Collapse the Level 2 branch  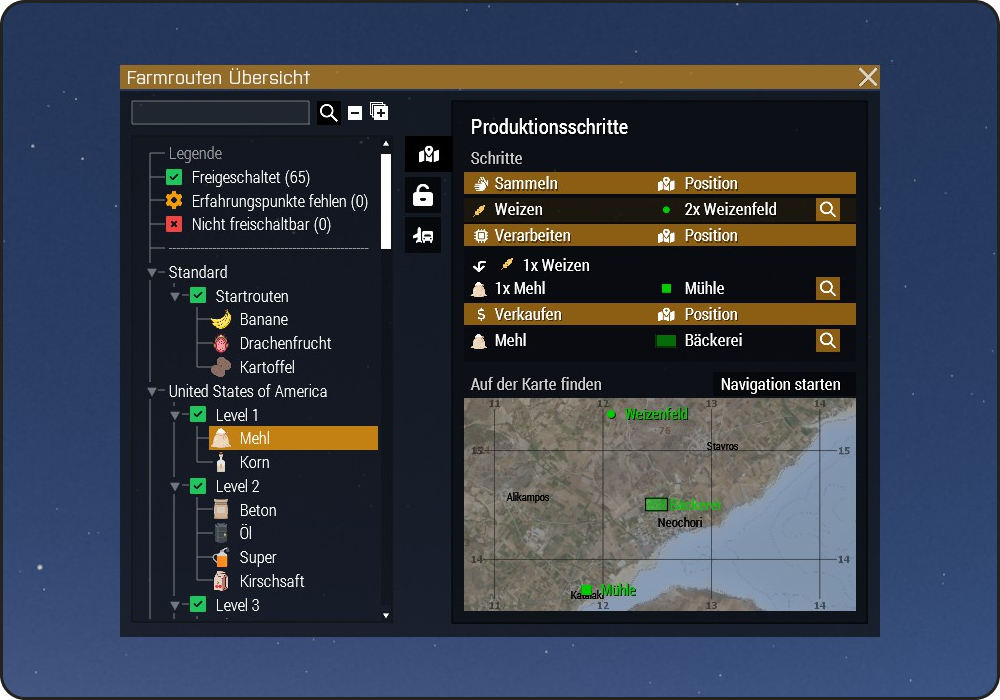(x=175, y=487)
